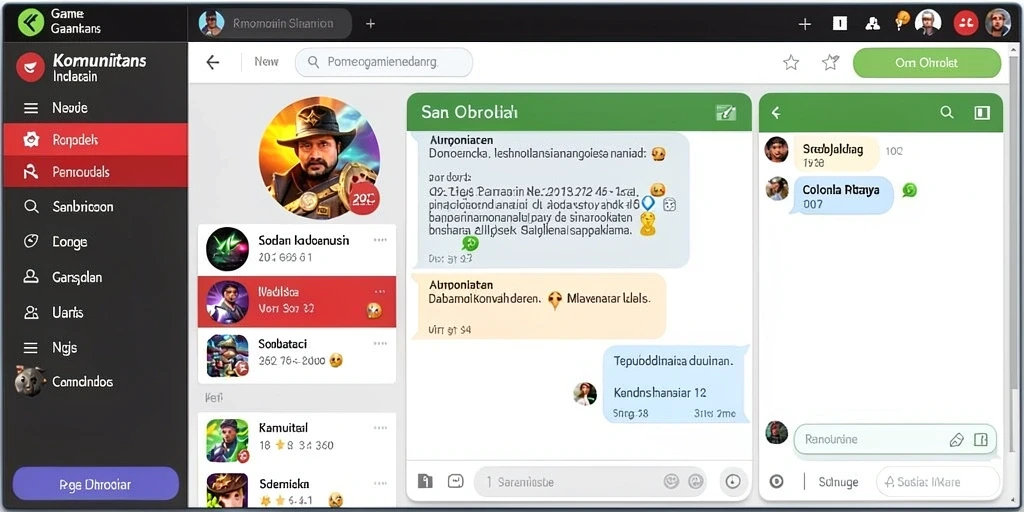Image resolution: width=1024 pixels, height=512 pixels.
Task: Click the purple Rge Dhrooiar button
Action: click(x=95, y=484)
